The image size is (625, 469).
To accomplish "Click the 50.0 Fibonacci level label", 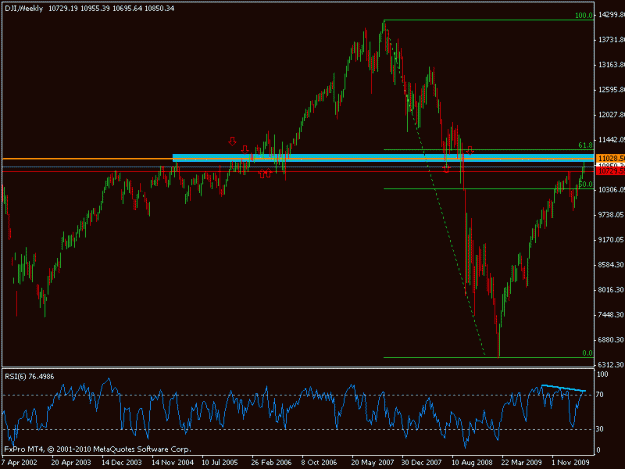I will click(x=586, y=184).
